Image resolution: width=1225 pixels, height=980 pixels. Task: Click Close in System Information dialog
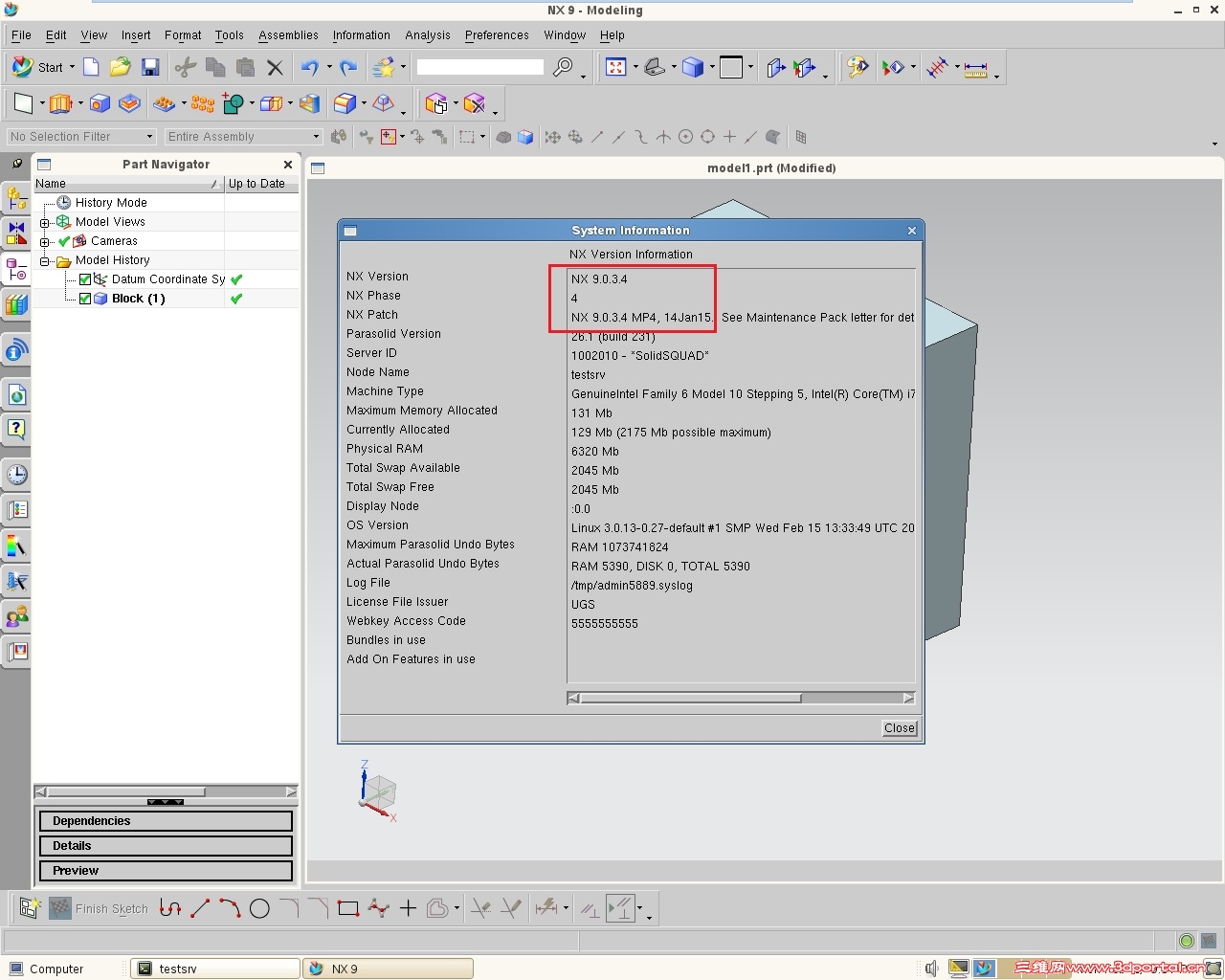click(900, 728)
